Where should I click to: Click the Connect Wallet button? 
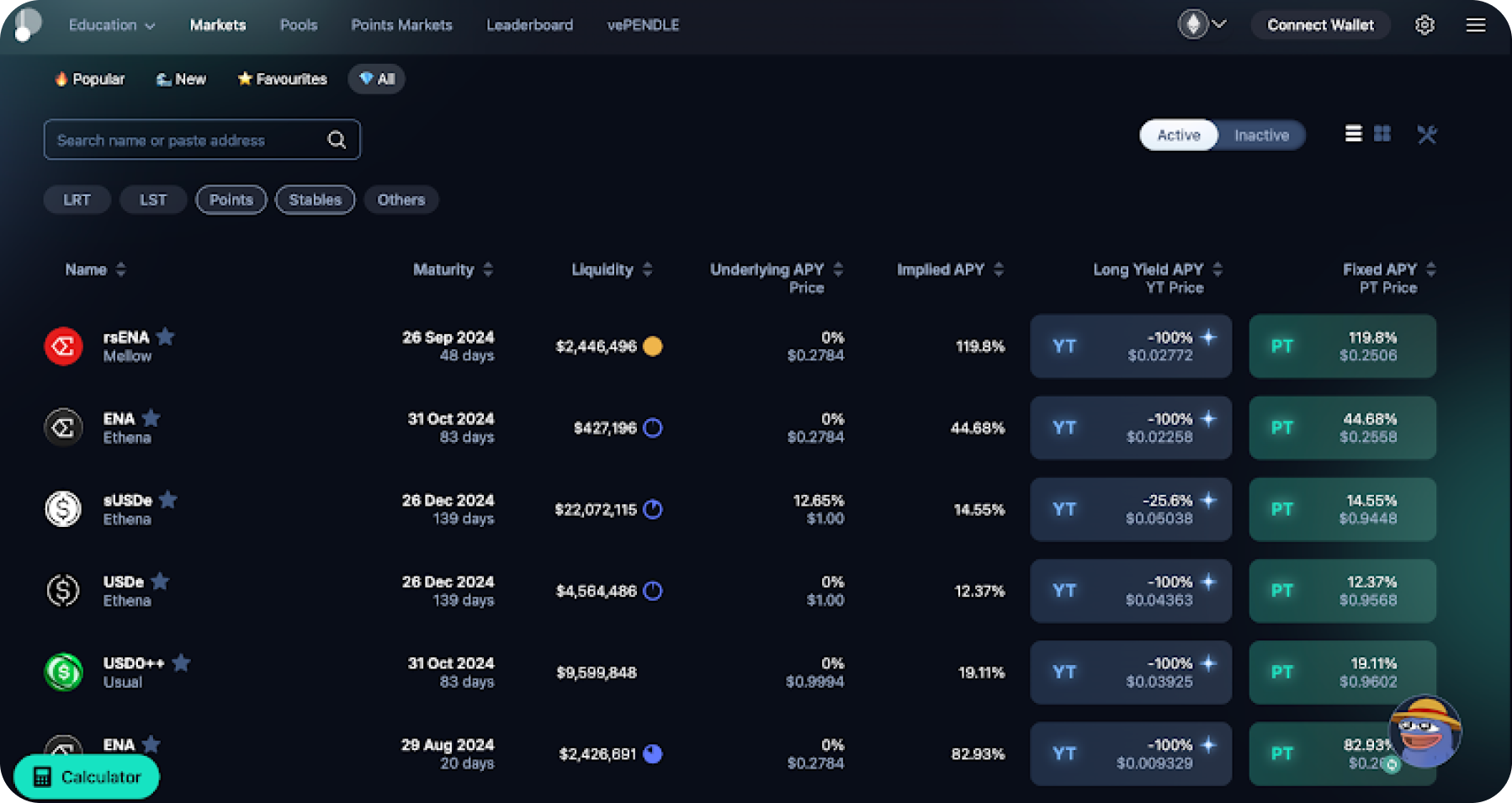(1319, 24)
